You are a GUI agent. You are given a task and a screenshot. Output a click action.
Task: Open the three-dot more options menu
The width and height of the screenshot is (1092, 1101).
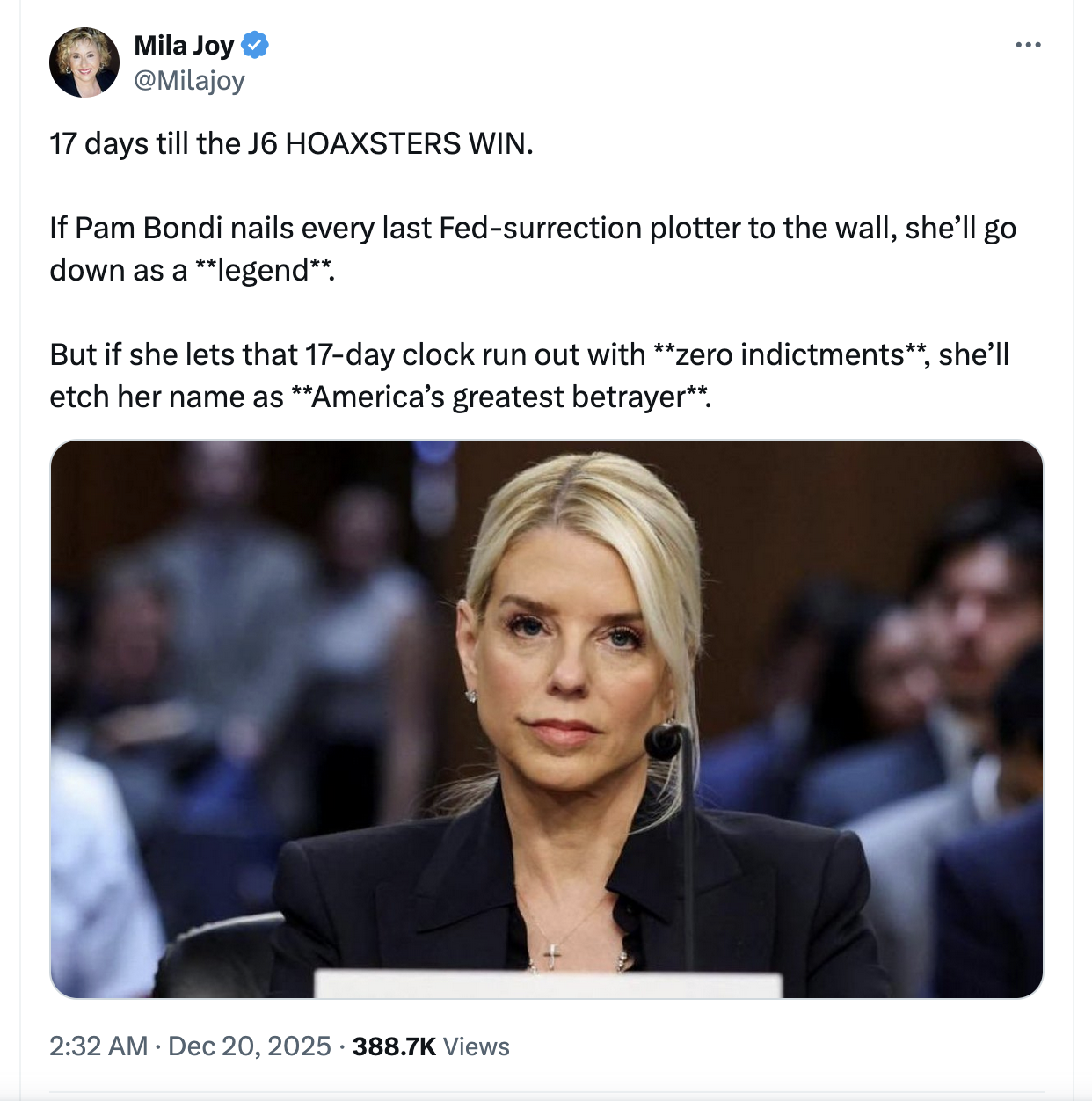[1028, 44]
